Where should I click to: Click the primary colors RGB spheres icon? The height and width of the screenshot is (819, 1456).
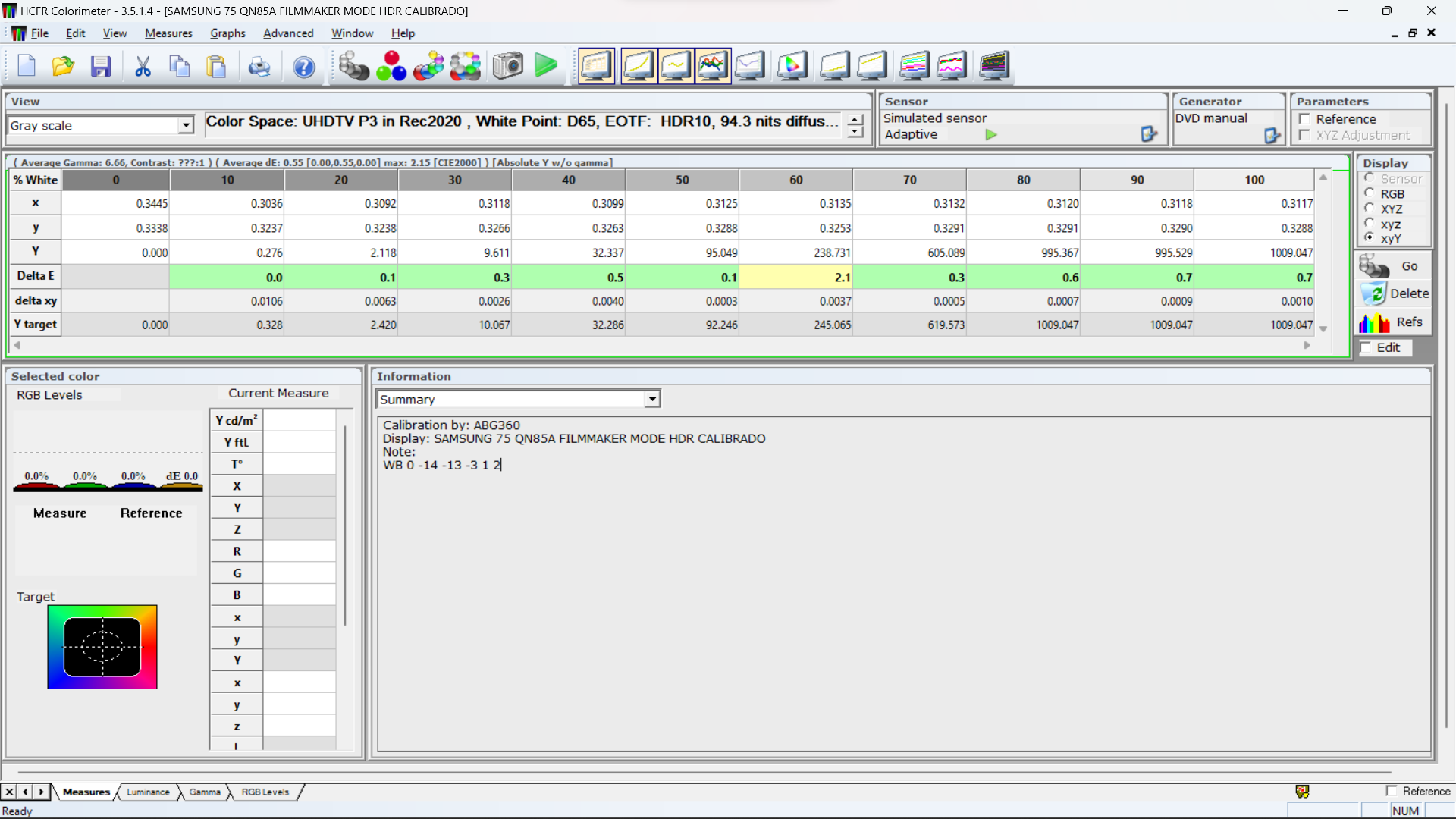tap(391, 67)
